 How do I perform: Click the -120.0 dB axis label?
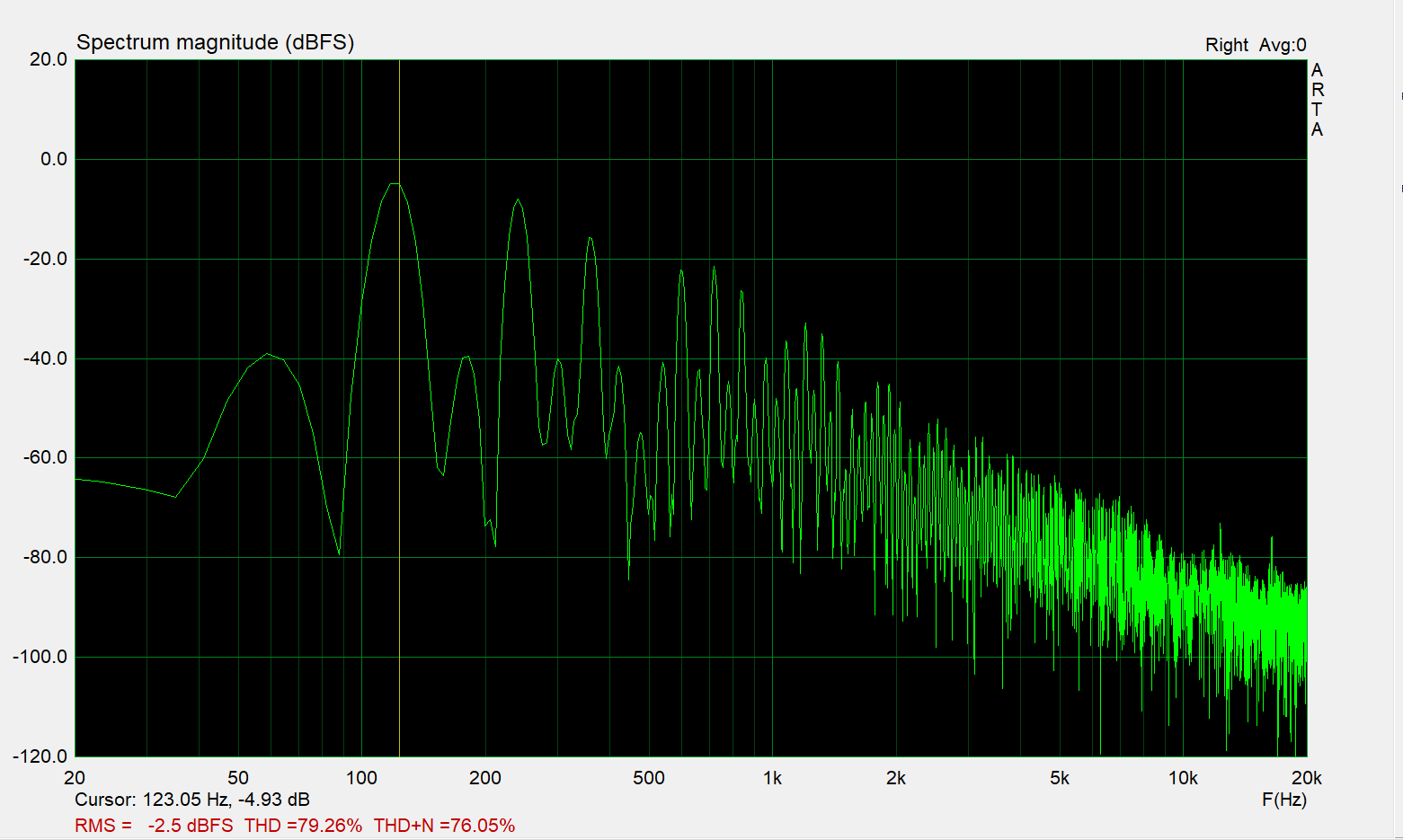pos(40,756)
